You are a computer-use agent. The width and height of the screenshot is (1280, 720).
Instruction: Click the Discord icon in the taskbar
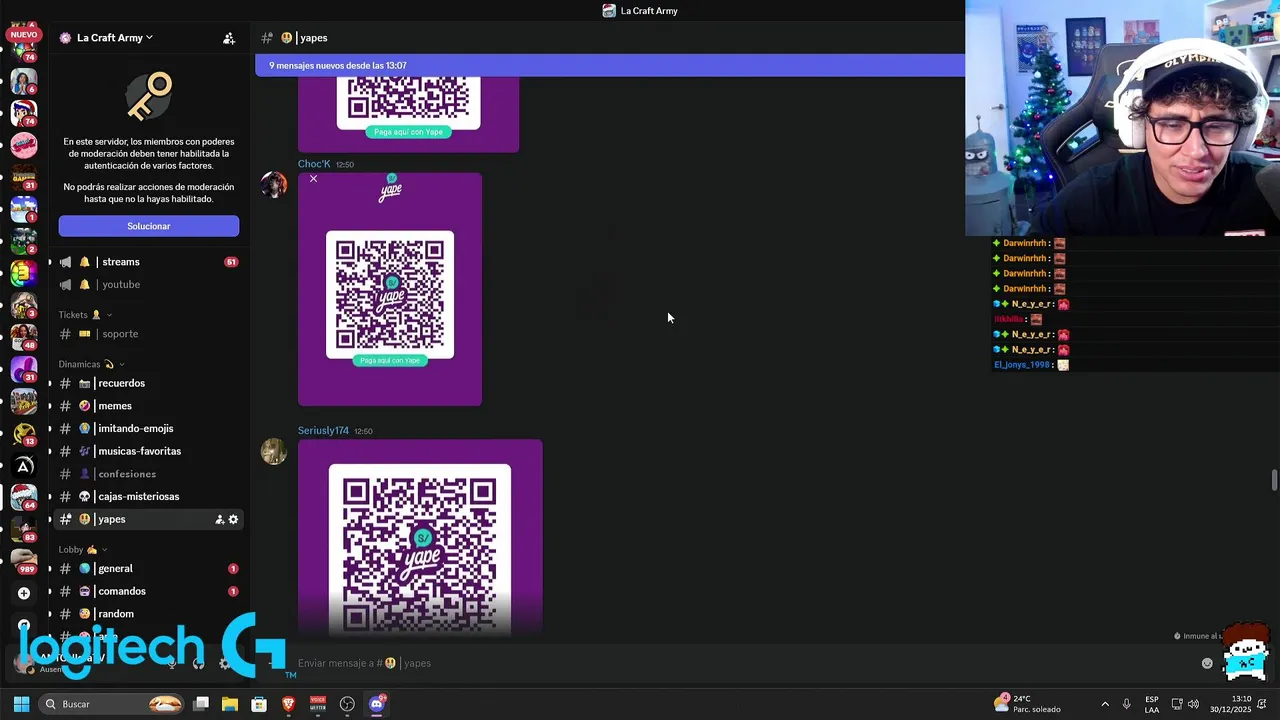(x=377, y=704)
